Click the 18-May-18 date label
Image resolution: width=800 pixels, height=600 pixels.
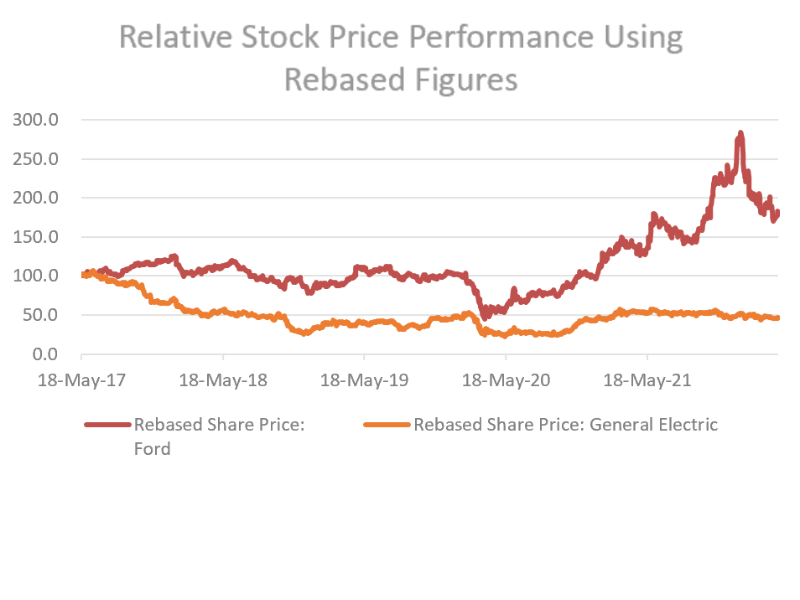coord(223,379)
